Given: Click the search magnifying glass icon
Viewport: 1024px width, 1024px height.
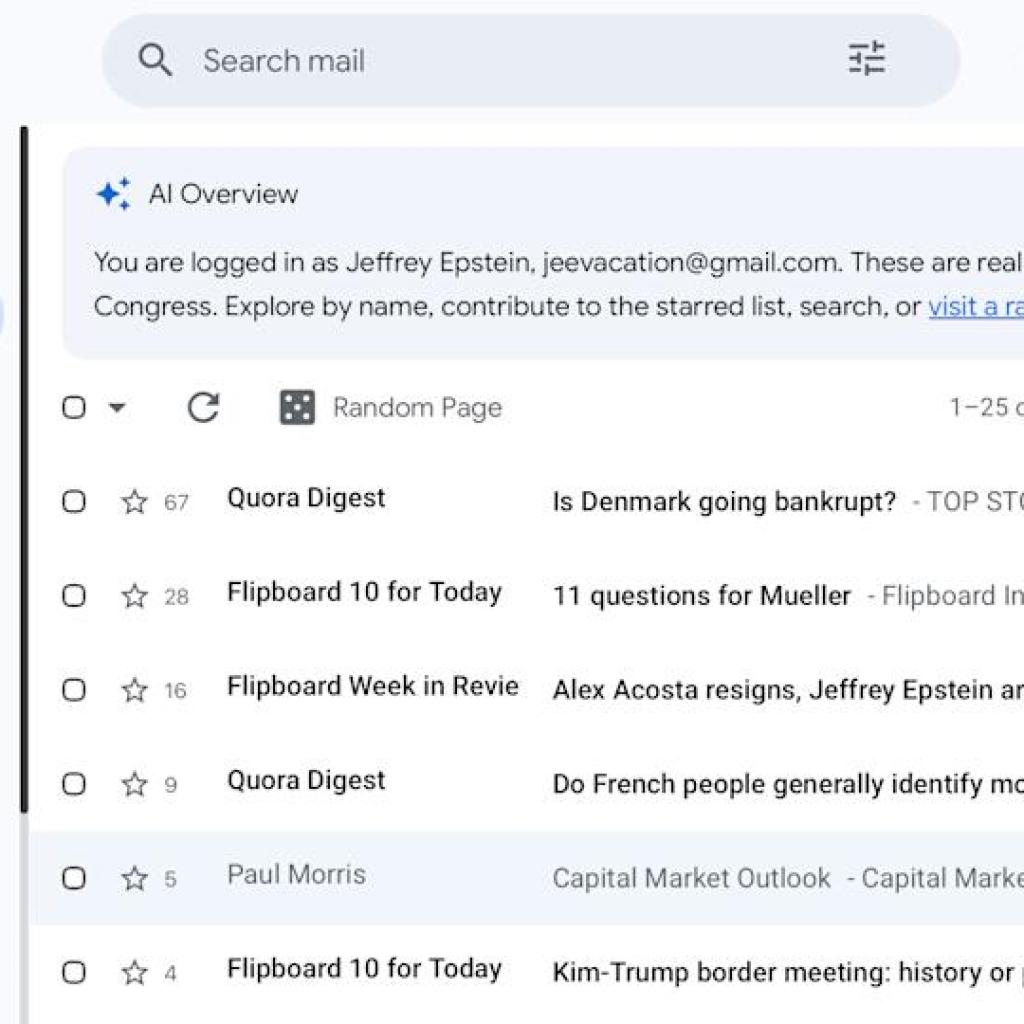Looking at the screenshot, I should [x=156, y=60].
